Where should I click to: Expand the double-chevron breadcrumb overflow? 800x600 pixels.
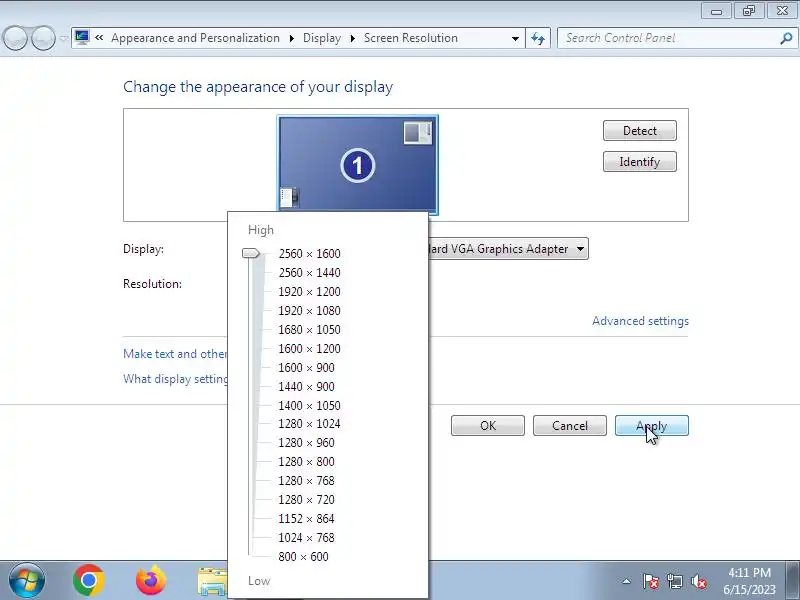click(x=99, y=37)
